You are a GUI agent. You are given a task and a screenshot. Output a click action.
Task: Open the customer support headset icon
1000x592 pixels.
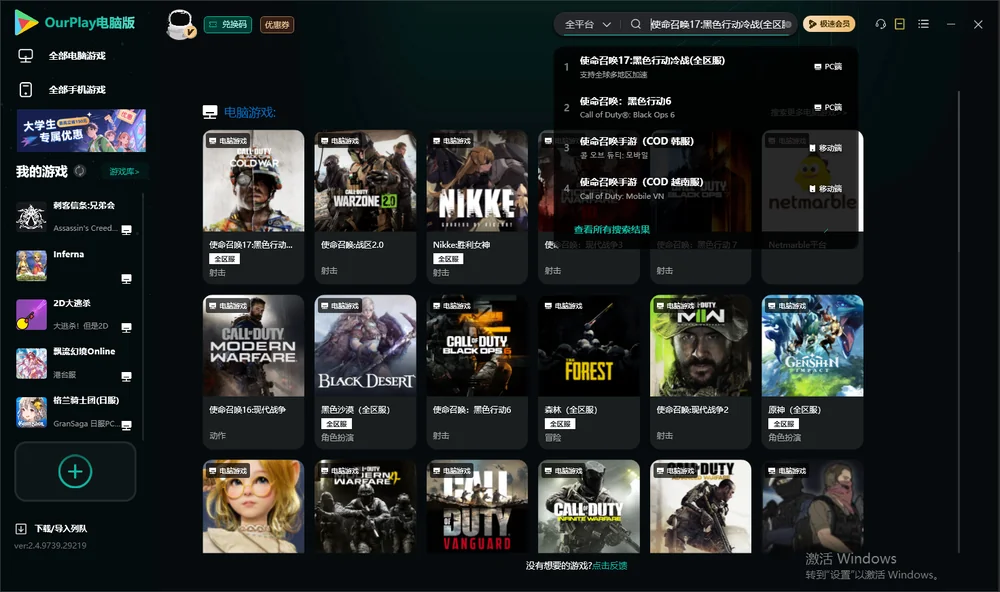881,24
